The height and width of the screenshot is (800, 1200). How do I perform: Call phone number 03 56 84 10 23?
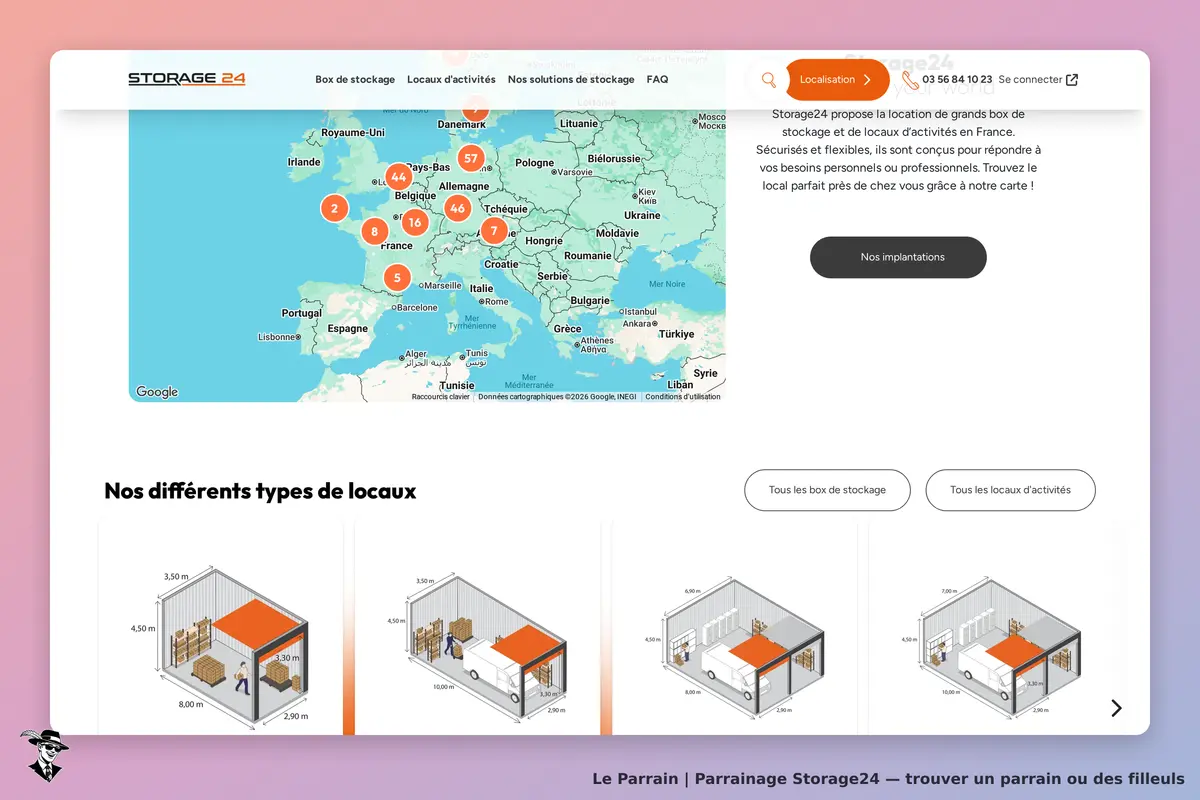957,80
